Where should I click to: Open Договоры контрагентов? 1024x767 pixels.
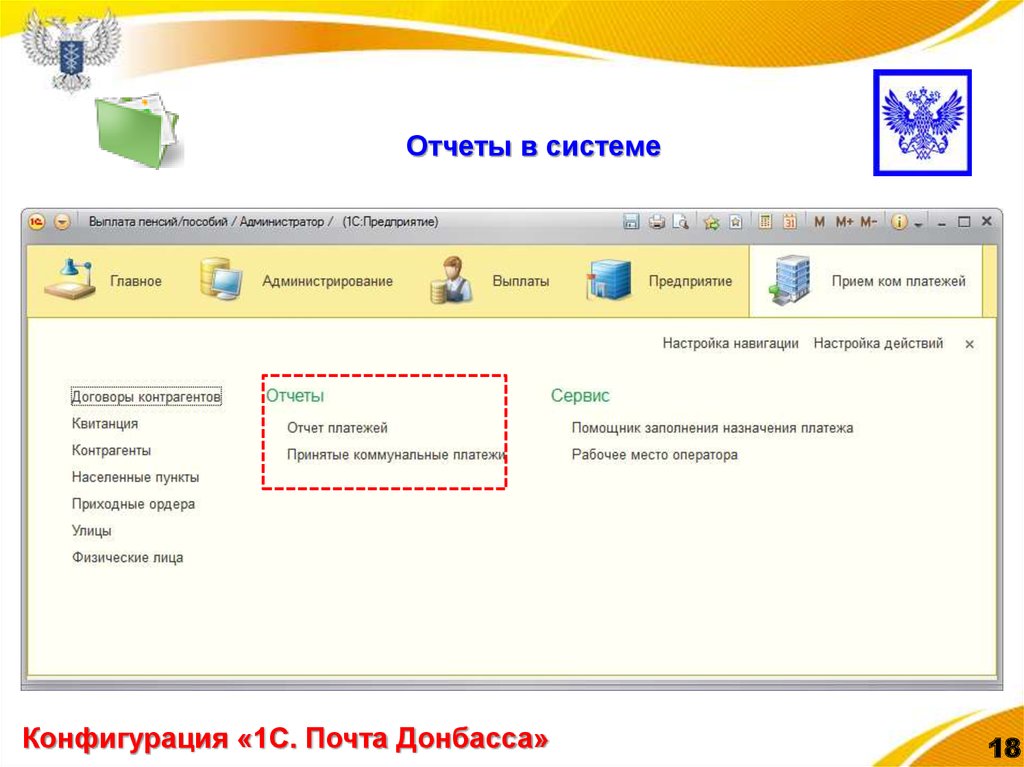point(146,397)
